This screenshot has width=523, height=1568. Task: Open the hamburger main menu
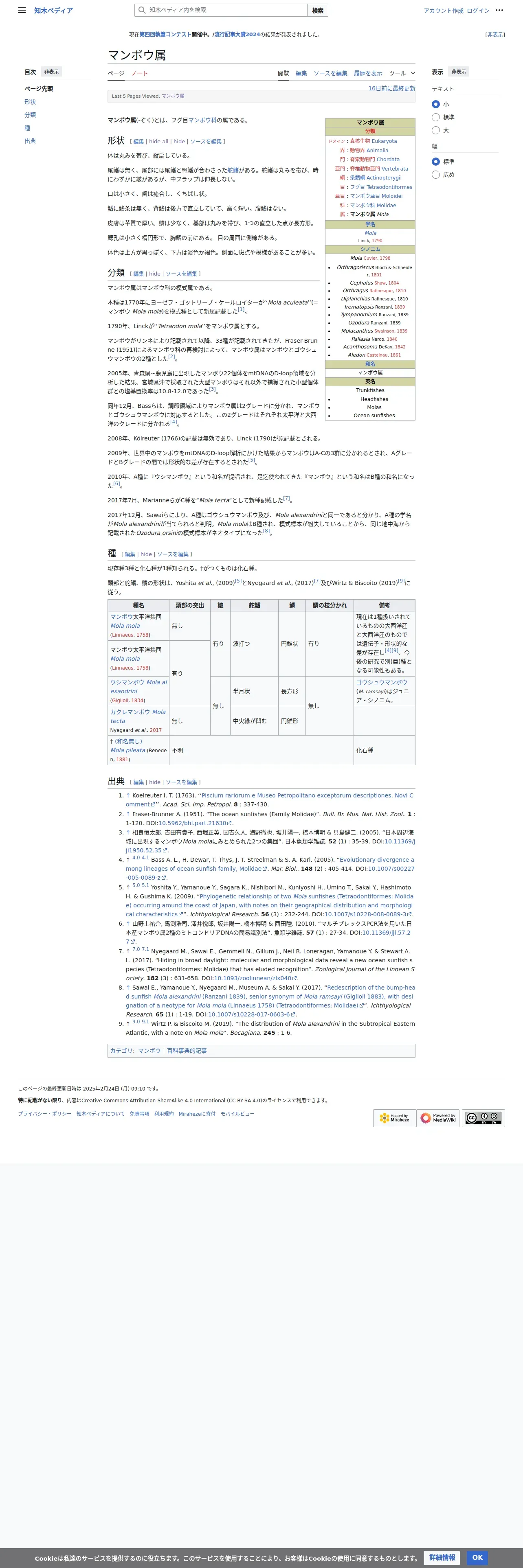pos(22,10)
